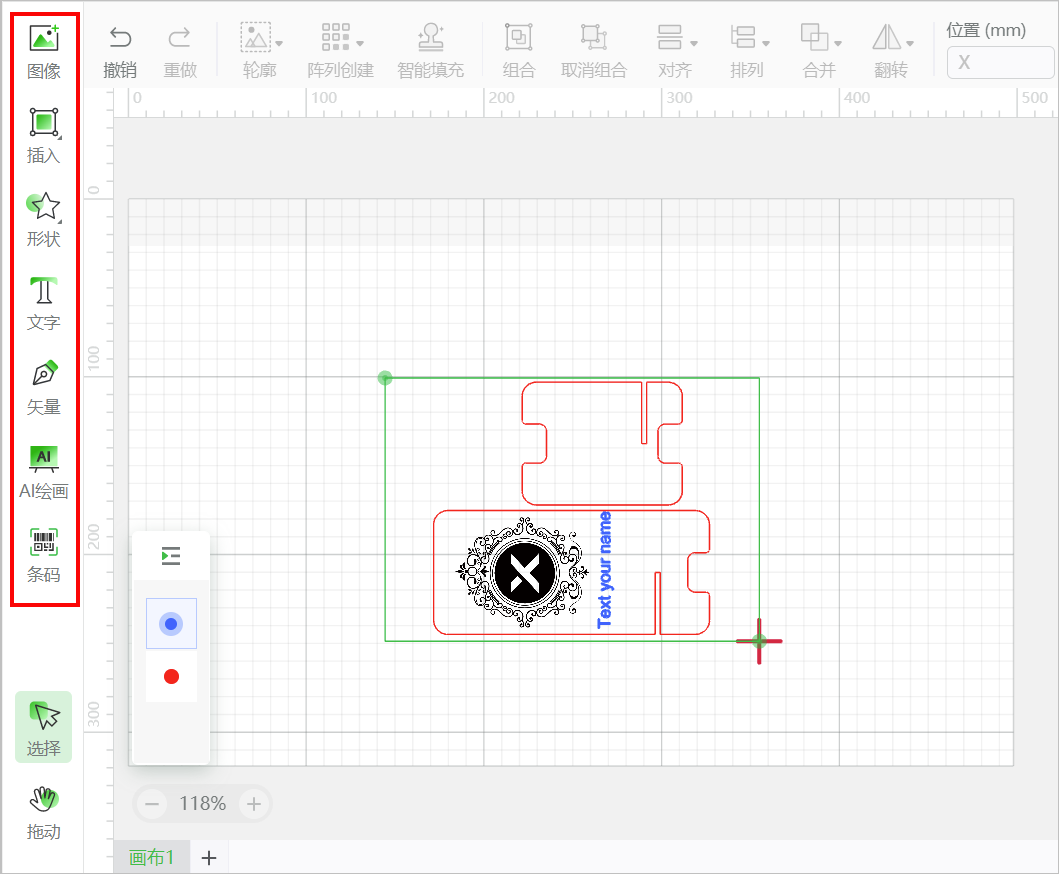
Task: Zoom in with the plus button
Action: pos(254,803)
